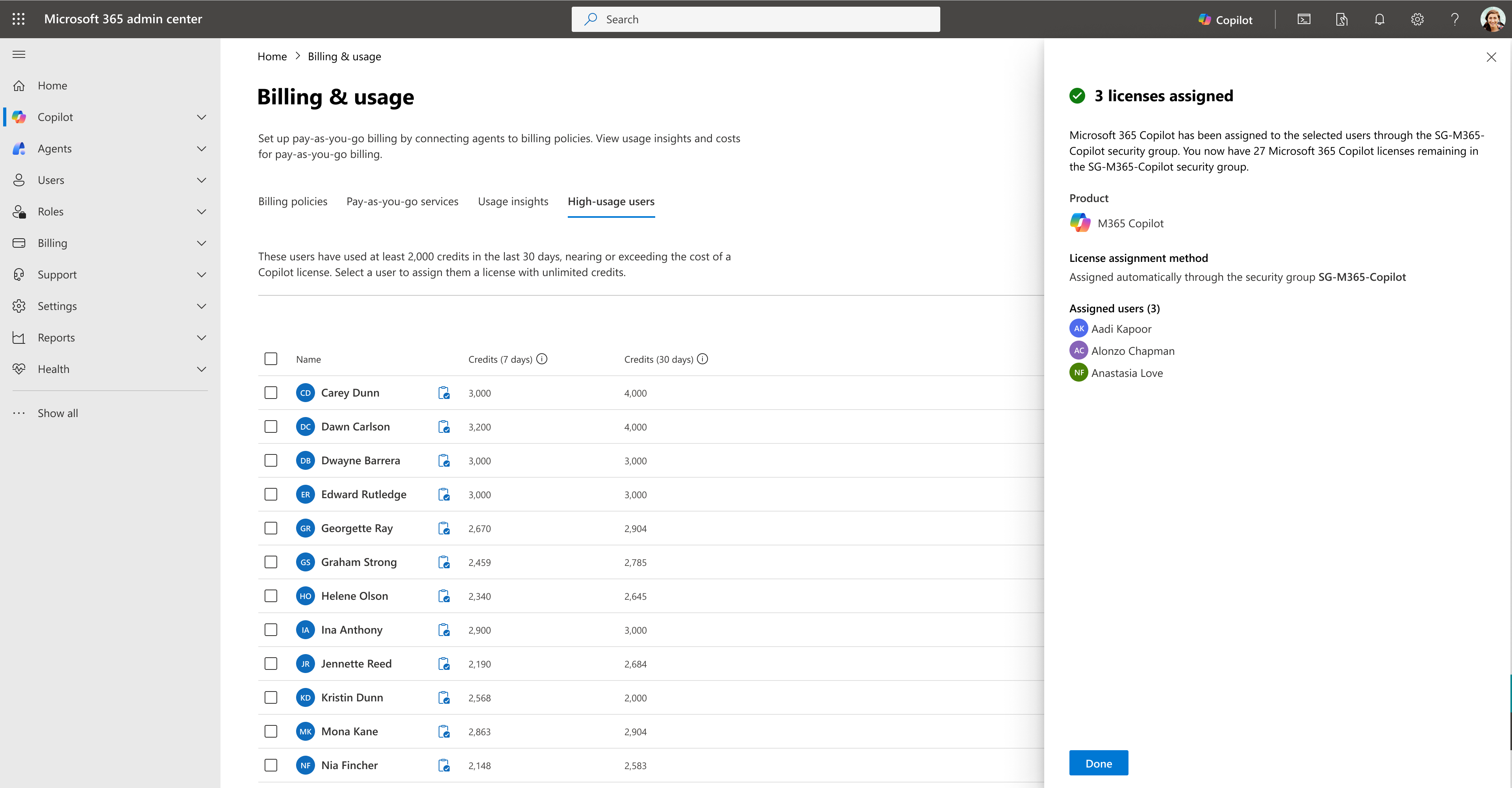Select the Agents icon in the sidebar
Viewport: 1512px width, 788px height.
(x=19, y=148)
